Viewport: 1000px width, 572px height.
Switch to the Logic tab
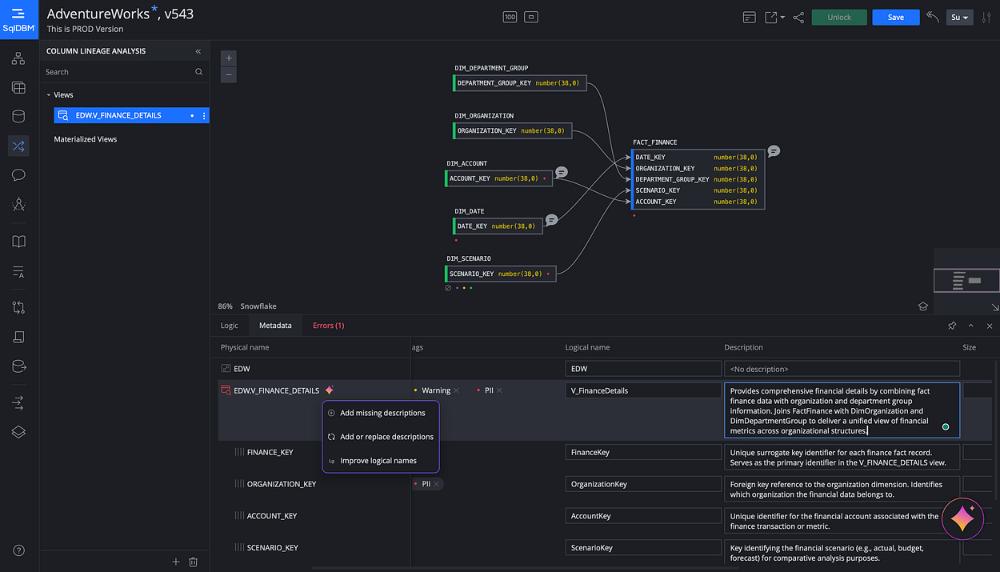[x=229, y=325]
